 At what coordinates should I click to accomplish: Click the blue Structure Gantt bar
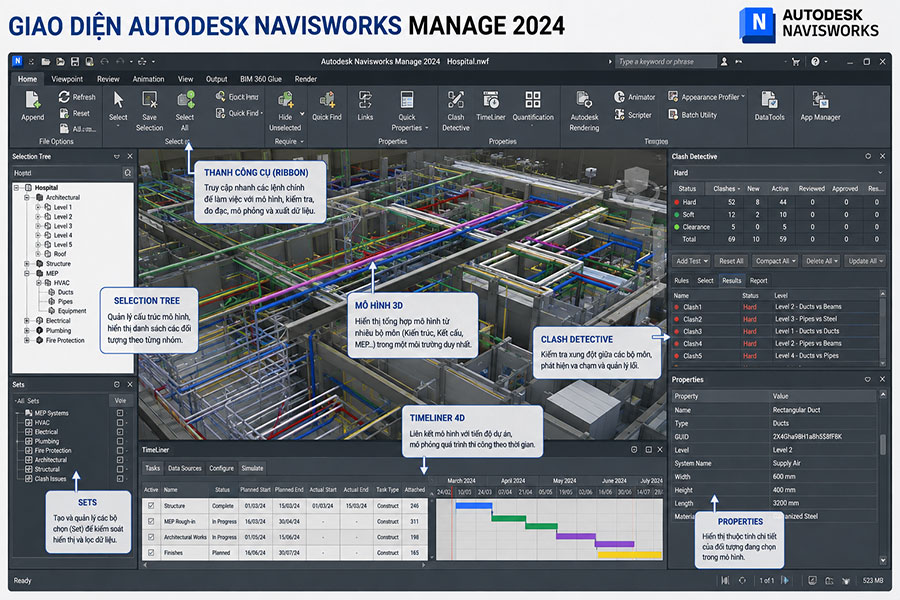pos(474,506)
